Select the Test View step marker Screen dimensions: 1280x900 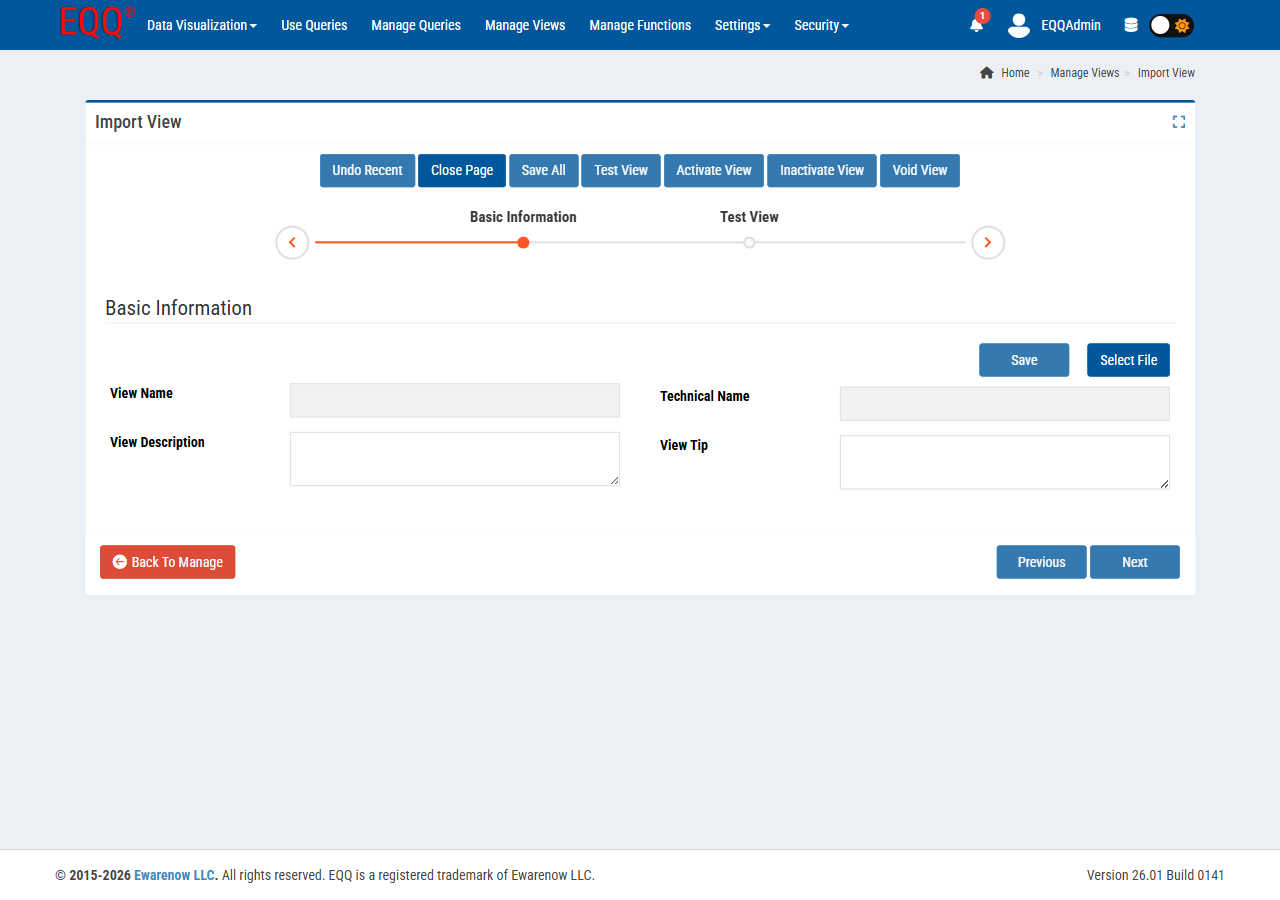(749, 242)
